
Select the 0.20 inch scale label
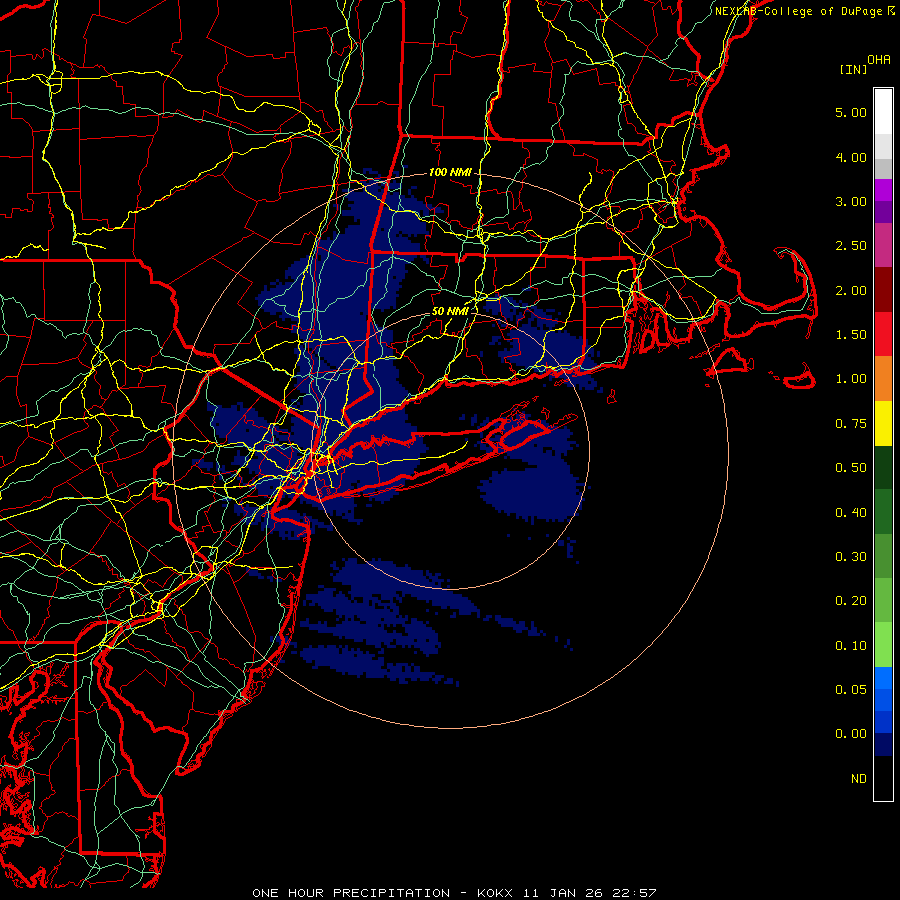(x=851, y=601)
